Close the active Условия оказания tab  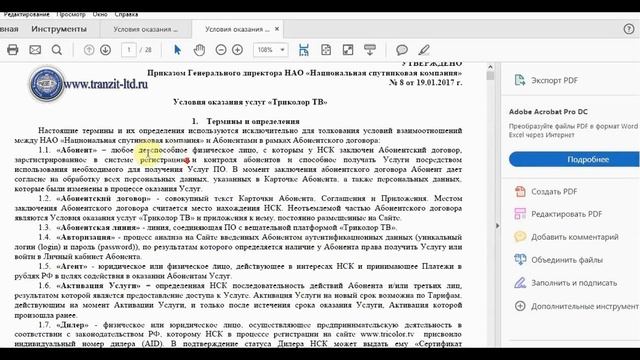click(277, 29)
